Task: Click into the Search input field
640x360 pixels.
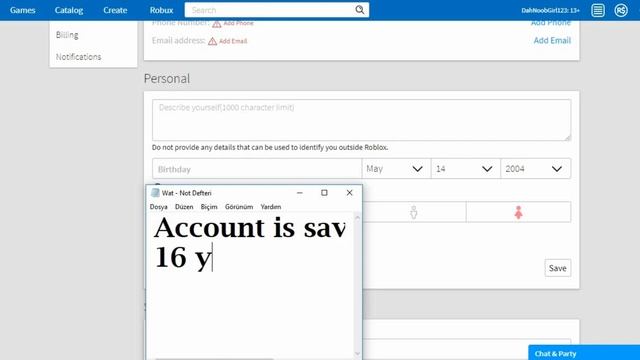Action: point(269,10)
